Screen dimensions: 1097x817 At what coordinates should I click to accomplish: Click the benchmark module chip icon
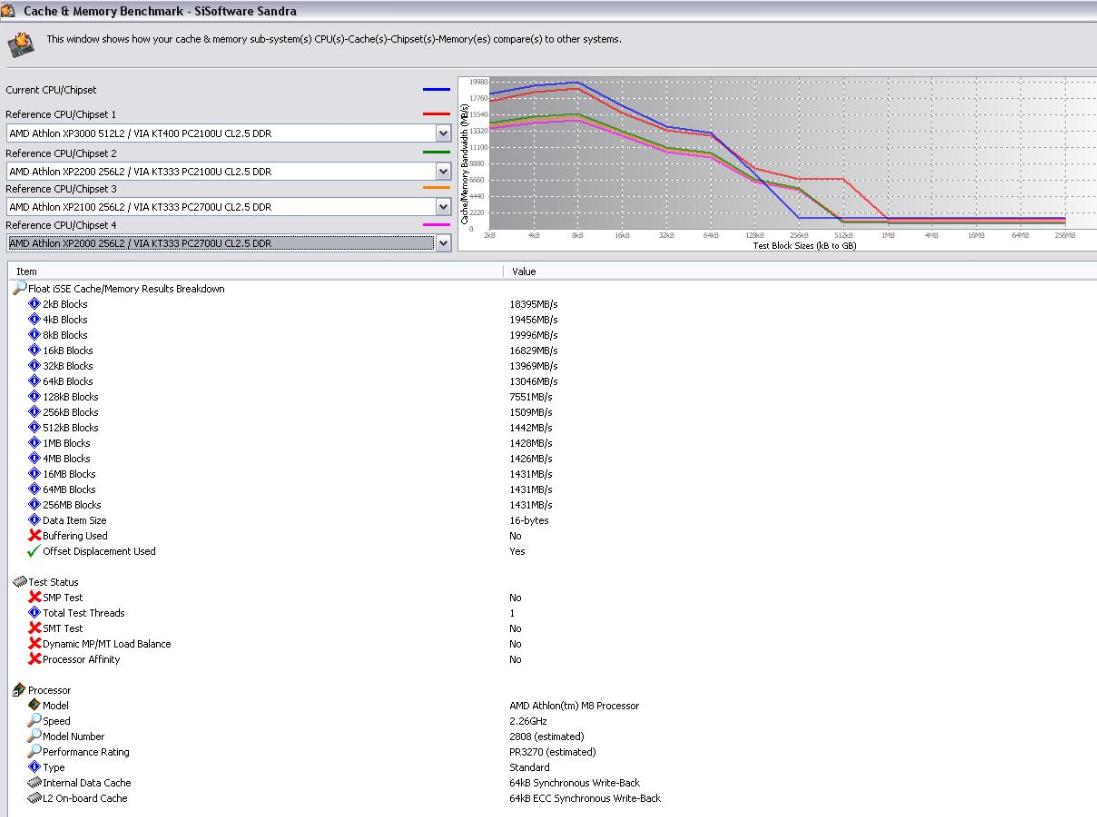coord(21,44)
